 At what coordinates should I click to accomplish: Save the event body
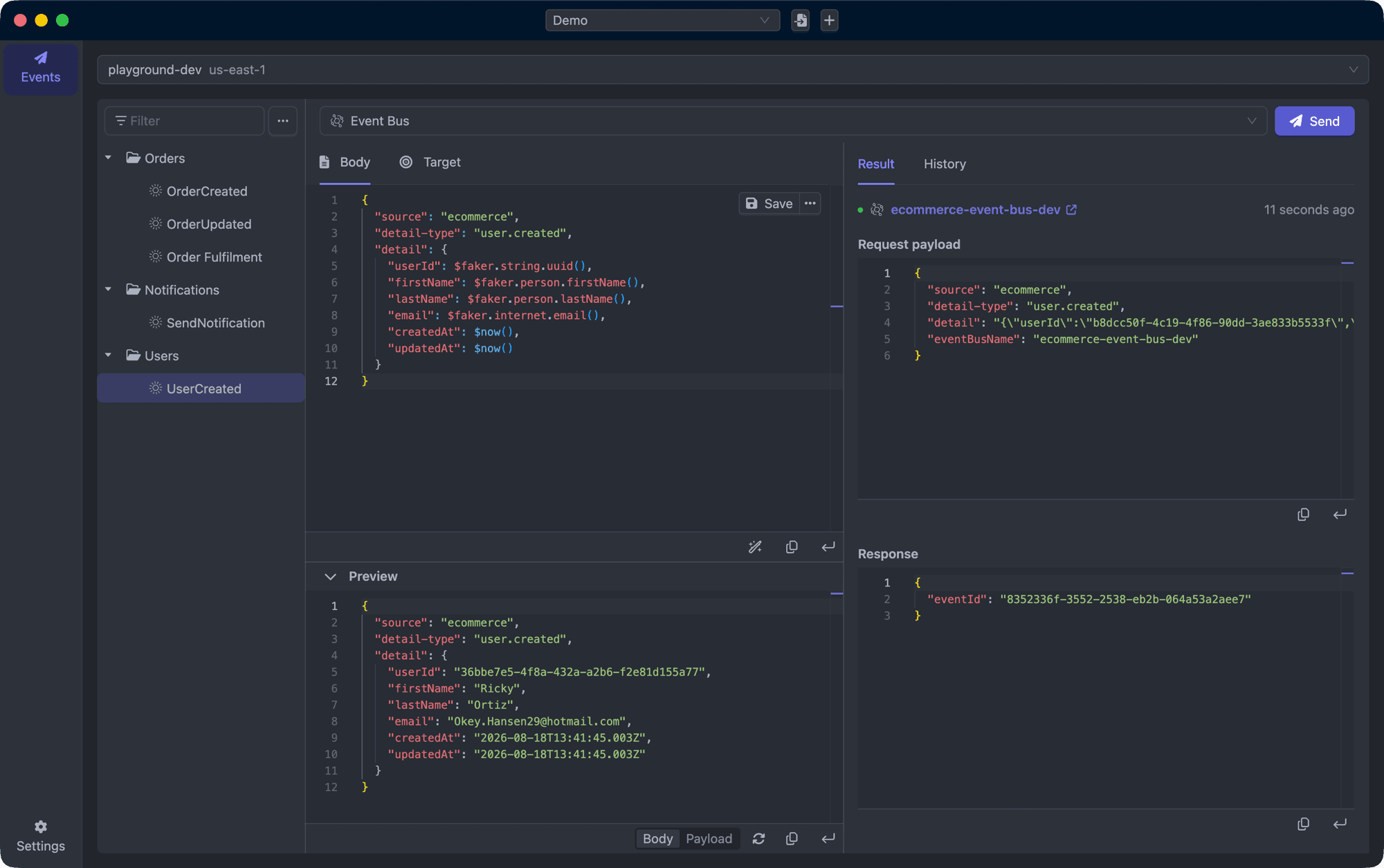(770, 203)
